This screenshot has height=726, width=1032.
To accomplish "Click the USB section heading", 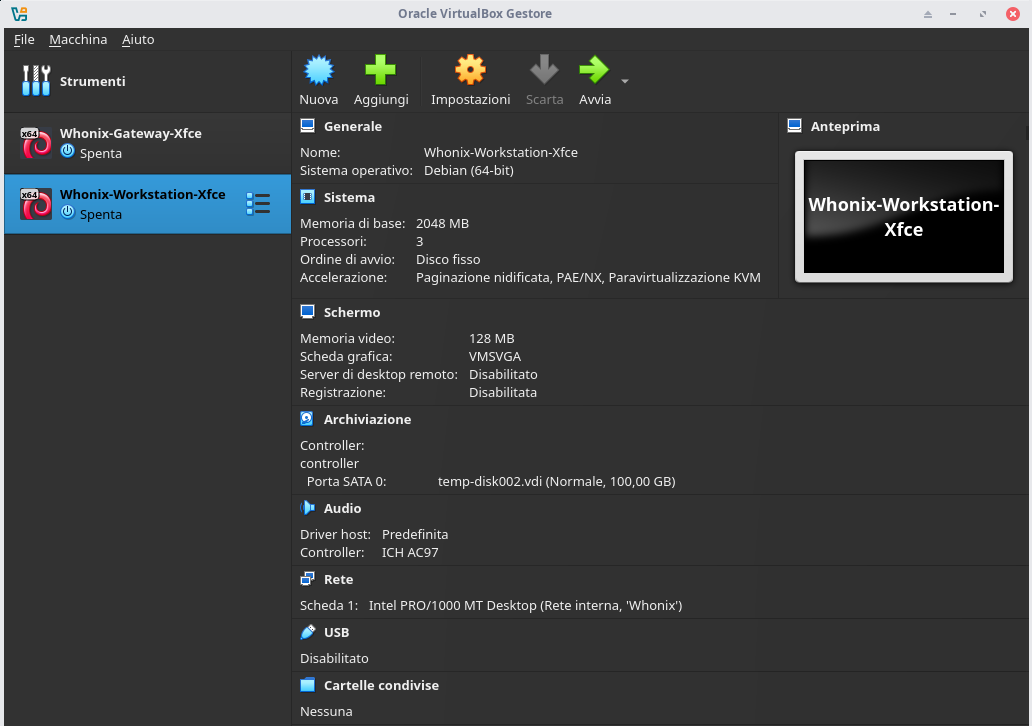I will tap(336, 632).
